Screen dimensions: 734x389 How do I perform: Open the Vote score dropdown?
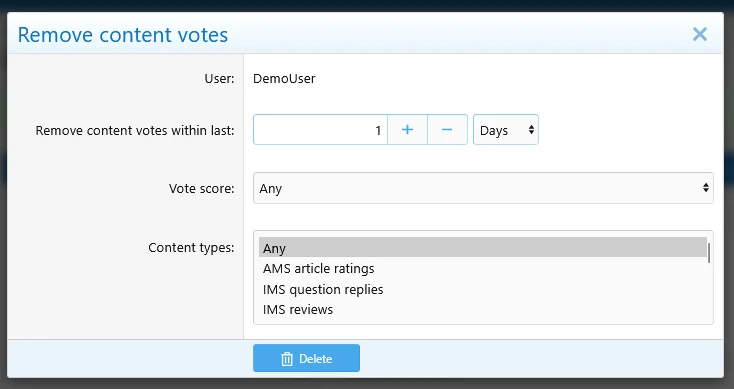coord(483,188)
